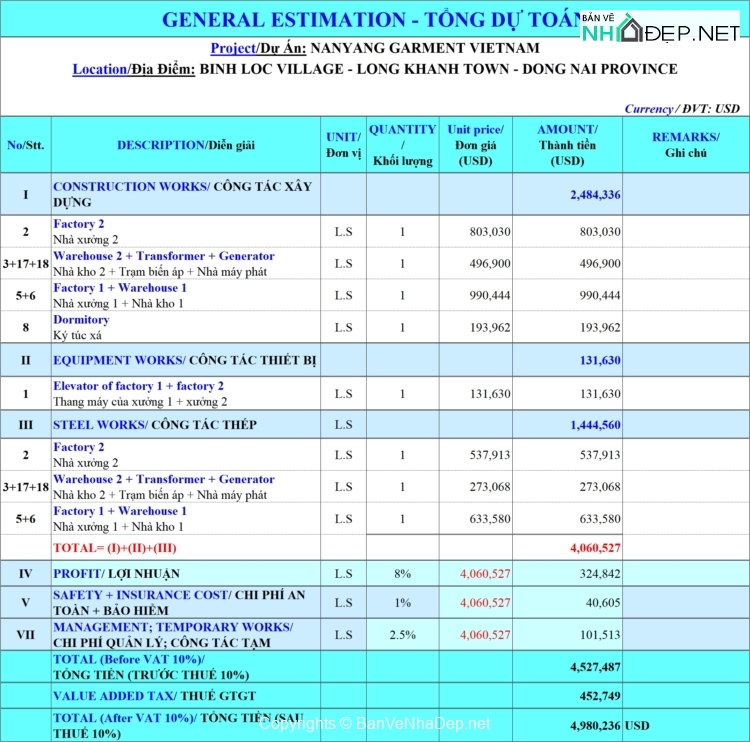Select the QUANTITY/Khối lượng column header
This screenshot has height=742, width=750.
click(x=402, y=145)
